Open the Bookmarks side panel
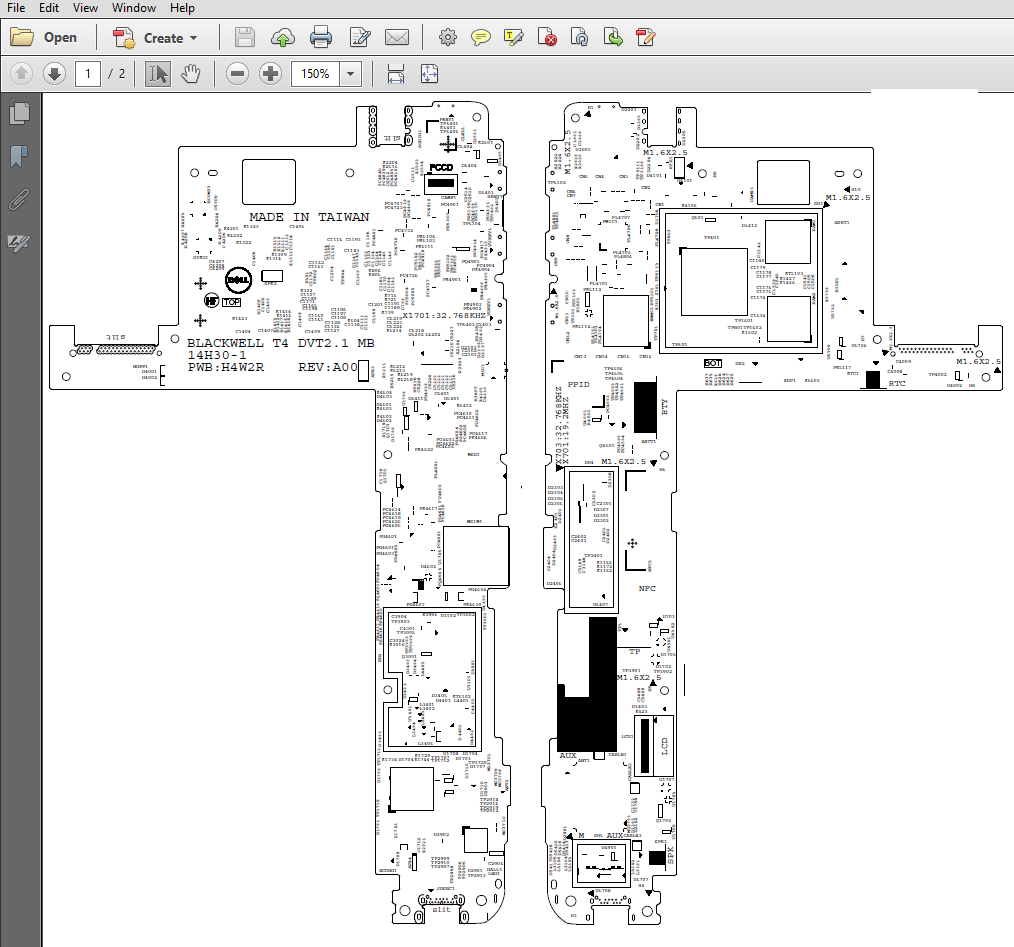The width and height of the screenshot is (1014, 947). pyautogui.click(x=19, y=156)
